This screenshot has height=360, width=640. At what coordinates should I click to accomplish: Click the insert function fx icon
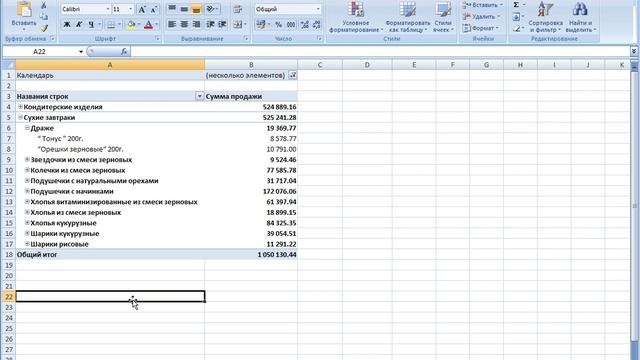pyautogui.click(x=124, y=51)
